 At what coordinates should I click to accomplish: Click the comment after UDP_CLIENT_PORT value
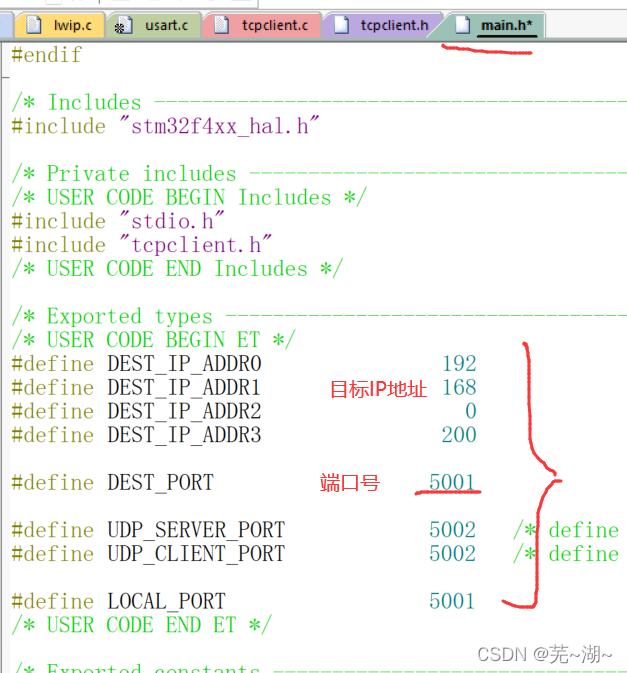(x=566, y=554)
